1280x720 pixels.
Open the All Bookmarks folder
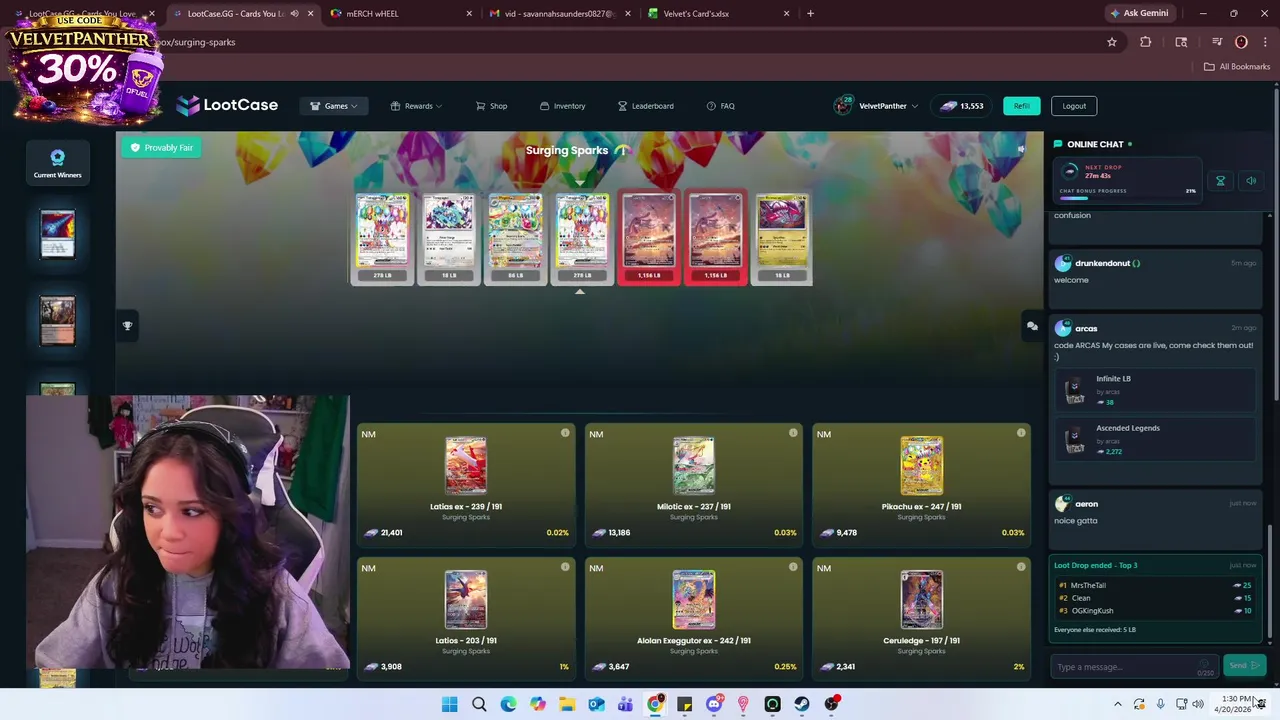[1237, 67]
